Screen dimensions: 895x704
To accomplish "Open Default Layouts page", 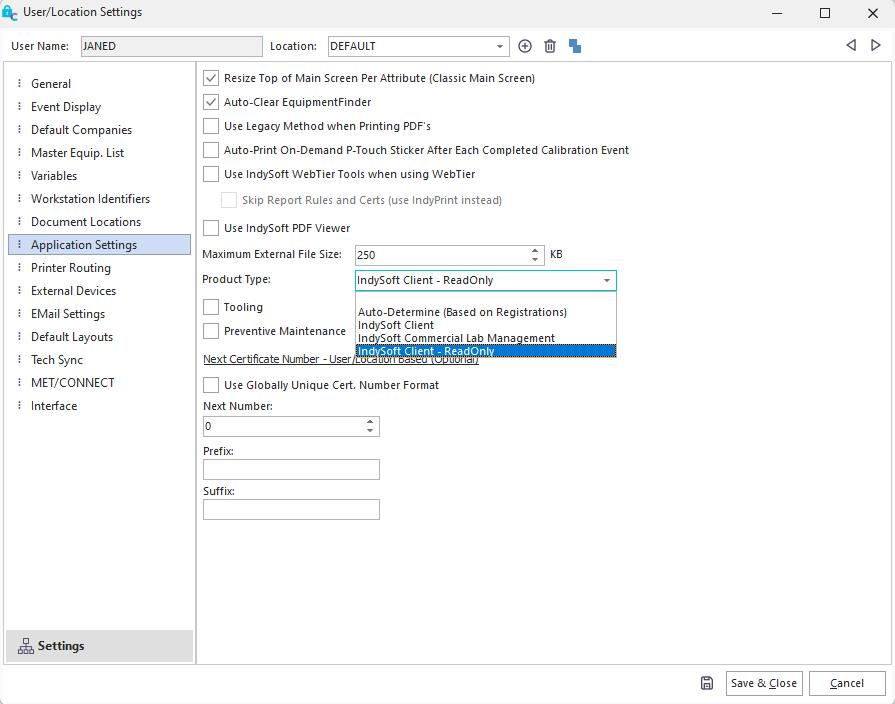I will click(x=99, y=337).
